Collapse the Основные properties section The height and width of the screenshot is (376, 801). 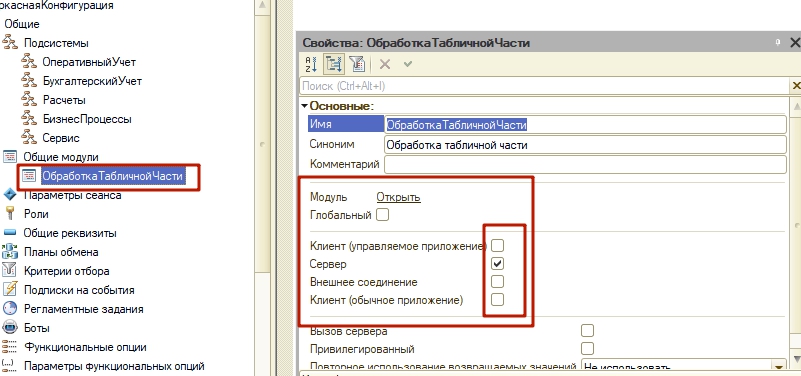pos(305,106)
